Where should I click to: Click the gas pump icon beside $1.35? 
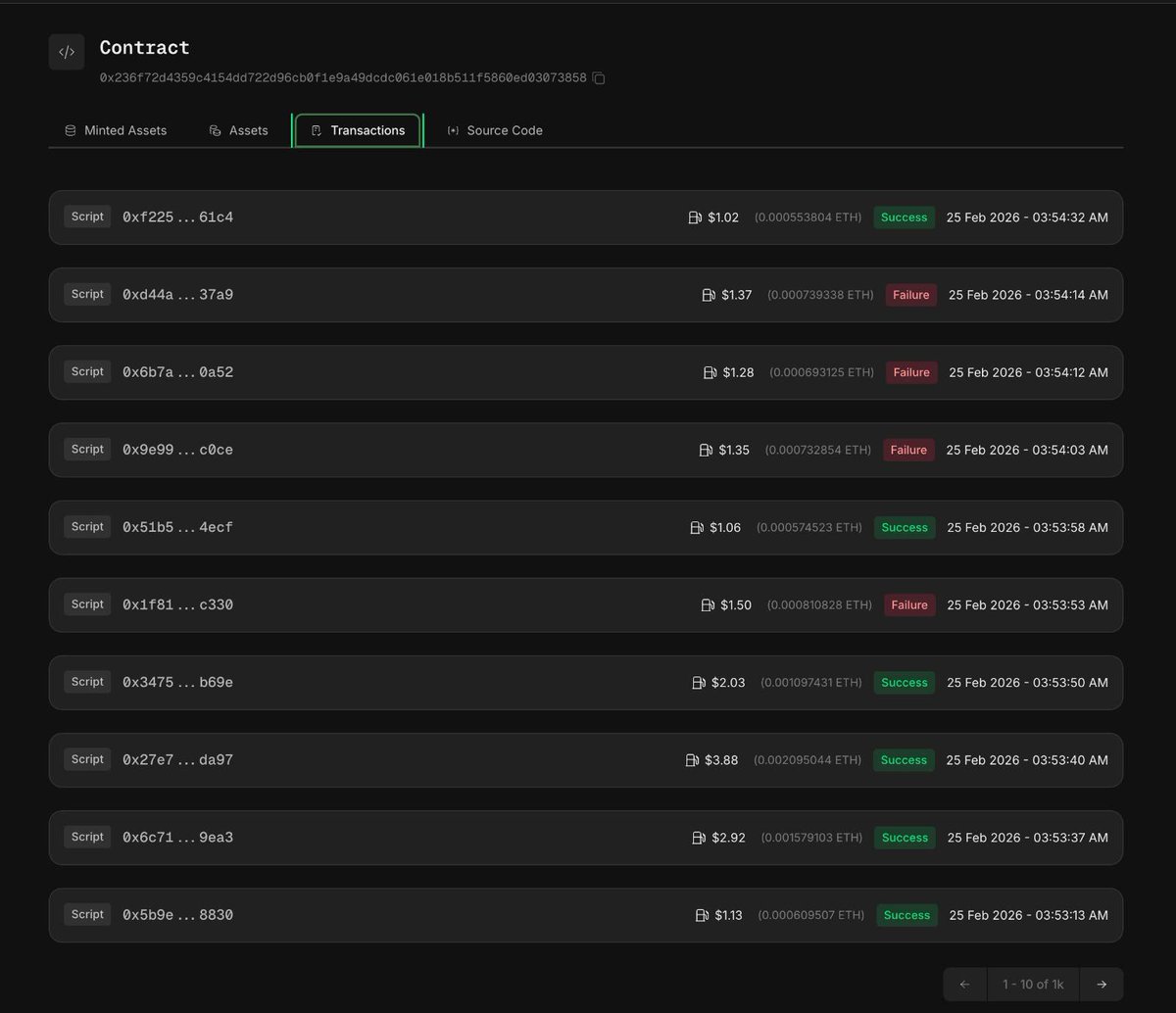tap(706, 450)
